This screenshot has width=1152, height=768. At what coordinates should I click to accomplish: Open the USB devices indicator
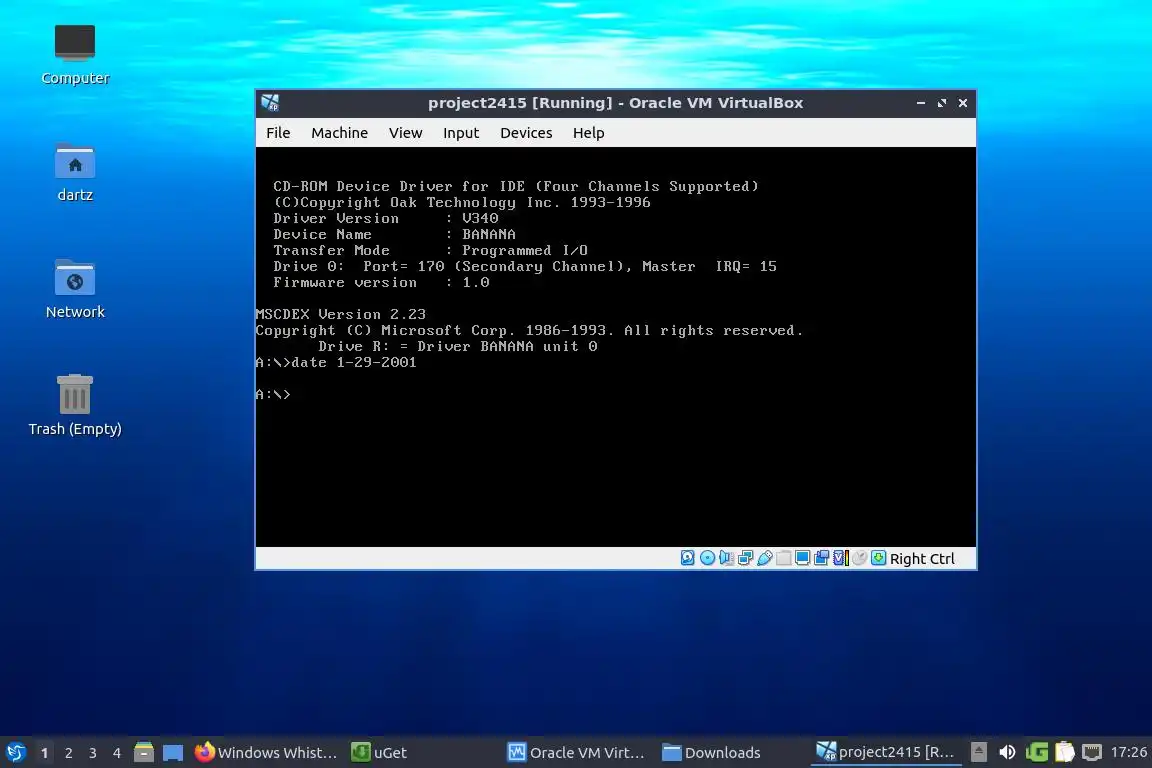pyautogui.click(x=764, y=558)
